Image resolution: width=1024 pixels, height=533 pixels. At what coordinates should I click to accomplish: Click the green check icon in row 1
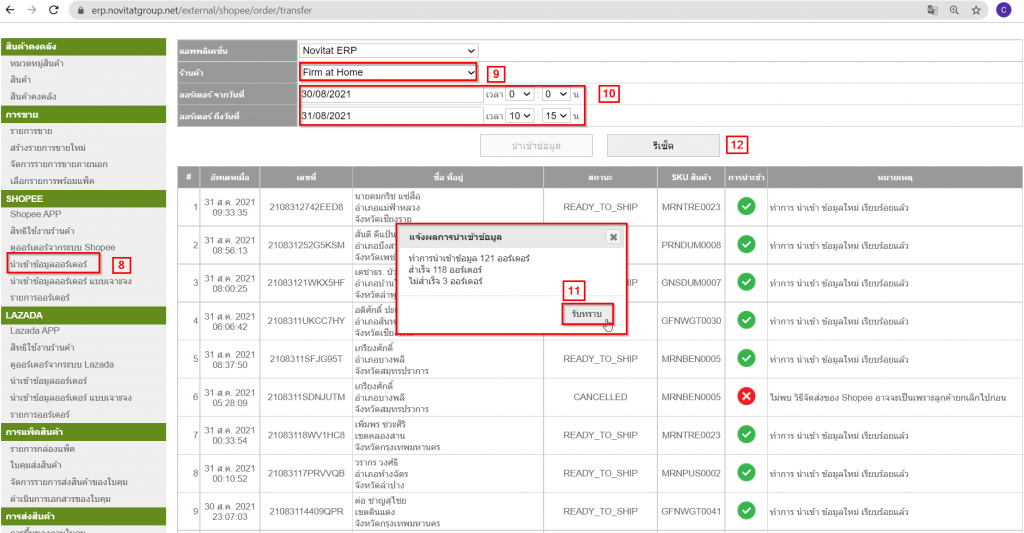[x=745, y=207]
